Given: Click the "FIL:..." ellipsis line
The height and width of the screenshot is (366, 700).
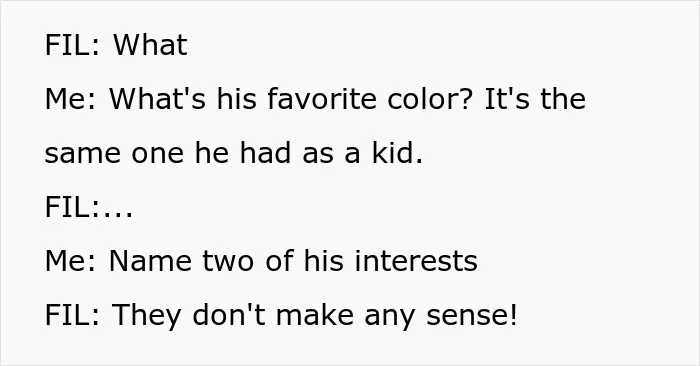Looking at the screenshot, I should (89, 207).
